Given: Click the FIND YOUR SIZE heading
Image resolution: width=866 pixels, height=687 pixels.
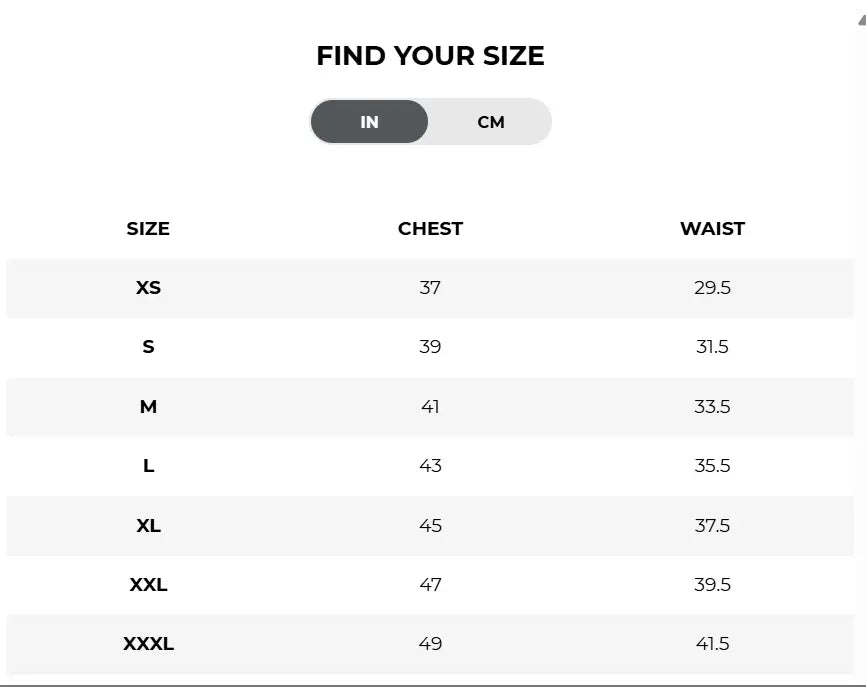Looking at the screenshot, I should pos(430,56).
